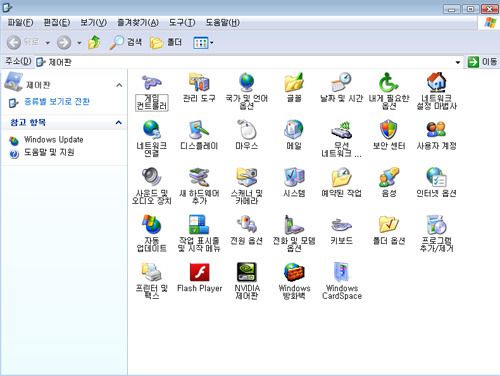The width and height of the screenshot is (500, 376).
Task: Open the 글꼴 (Fonts) folder icon
Action: (294, 82)
